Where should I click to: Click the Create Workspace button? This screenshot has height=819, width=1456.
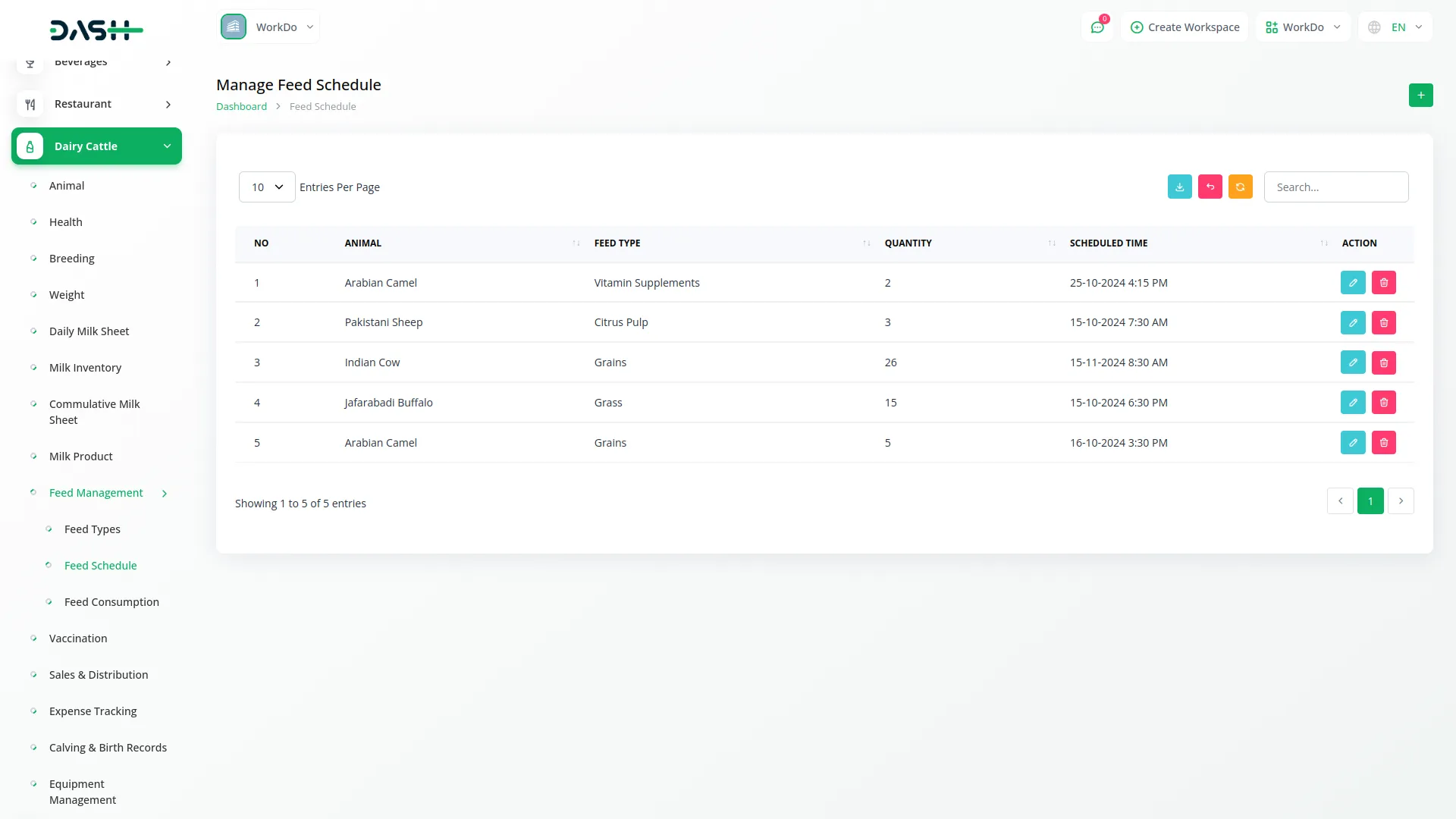point(1185,27)
